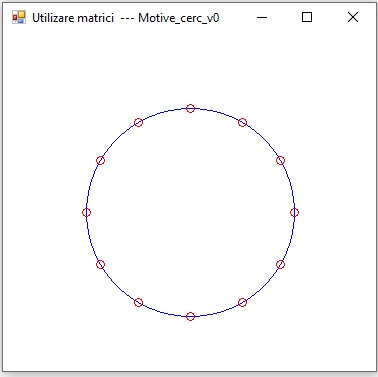Maximize the Utilizare matrici window
The width and height of the screenshot is (378, 377).
pos(307,17)
